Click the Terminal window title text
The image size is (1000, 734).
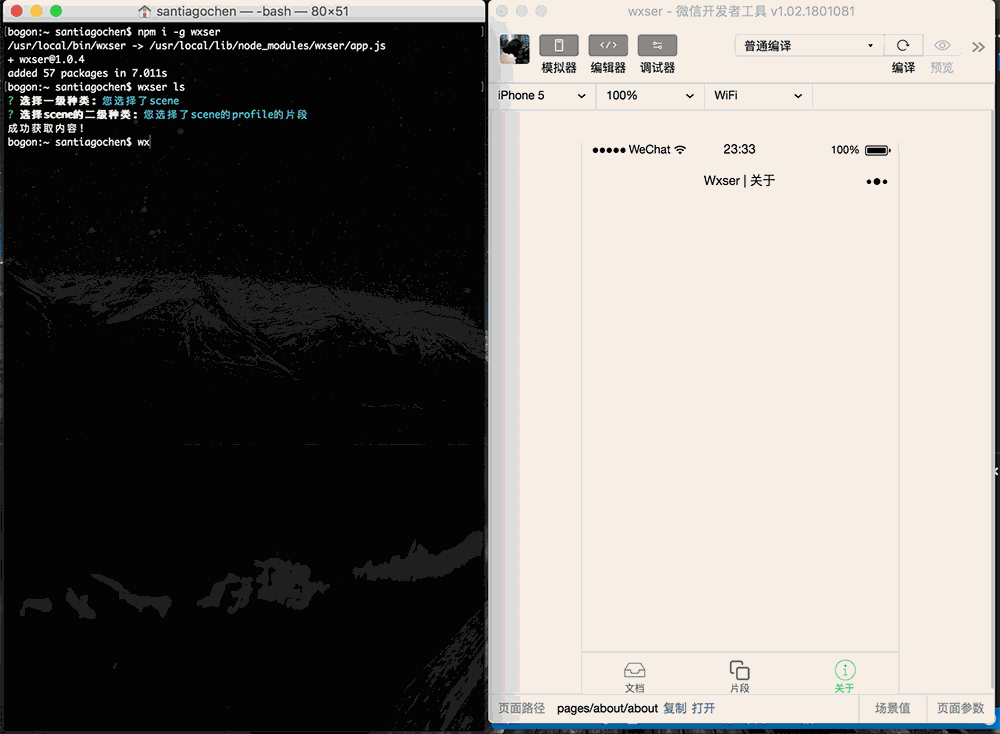[x=253, y=11]
